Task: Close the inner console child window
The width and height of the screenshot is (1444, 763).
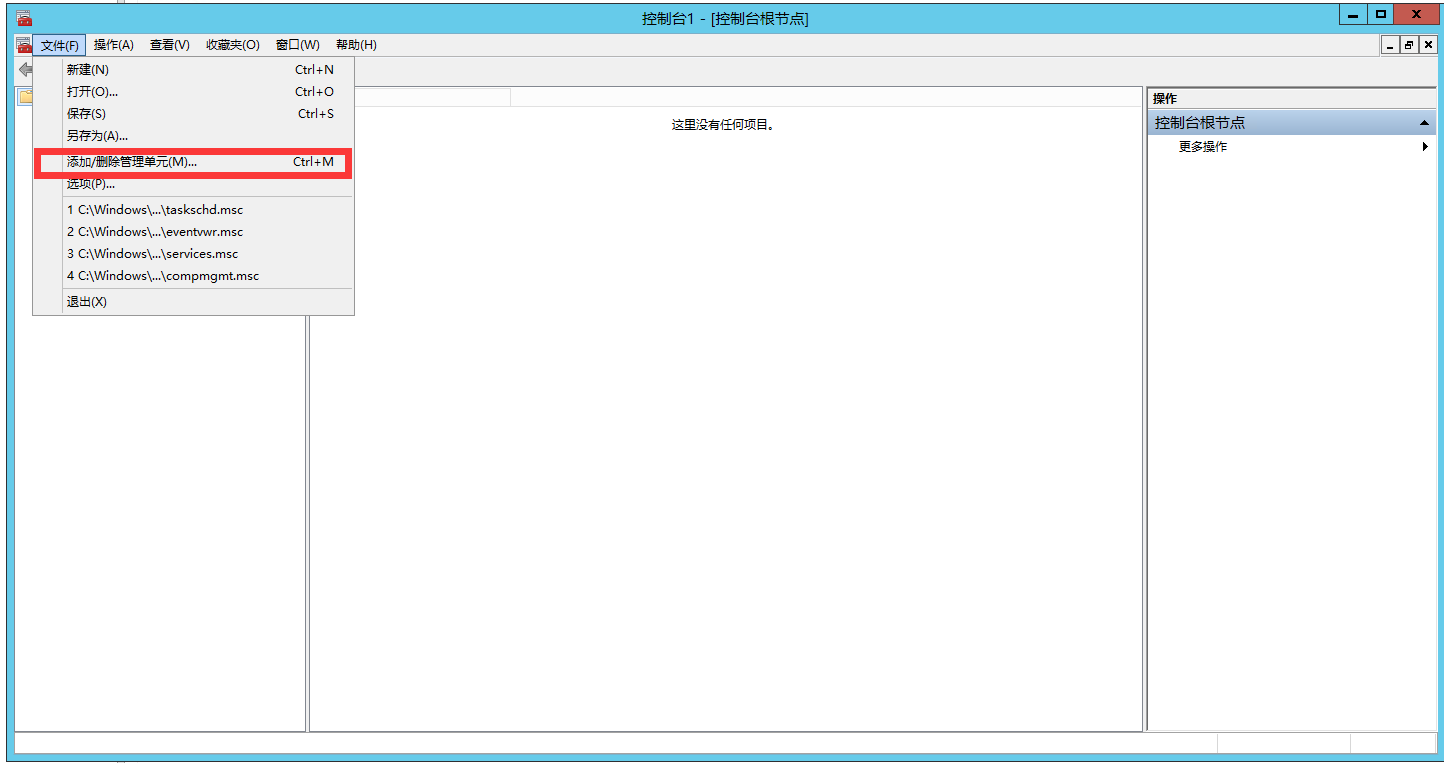Action: tap(1427, 45)
